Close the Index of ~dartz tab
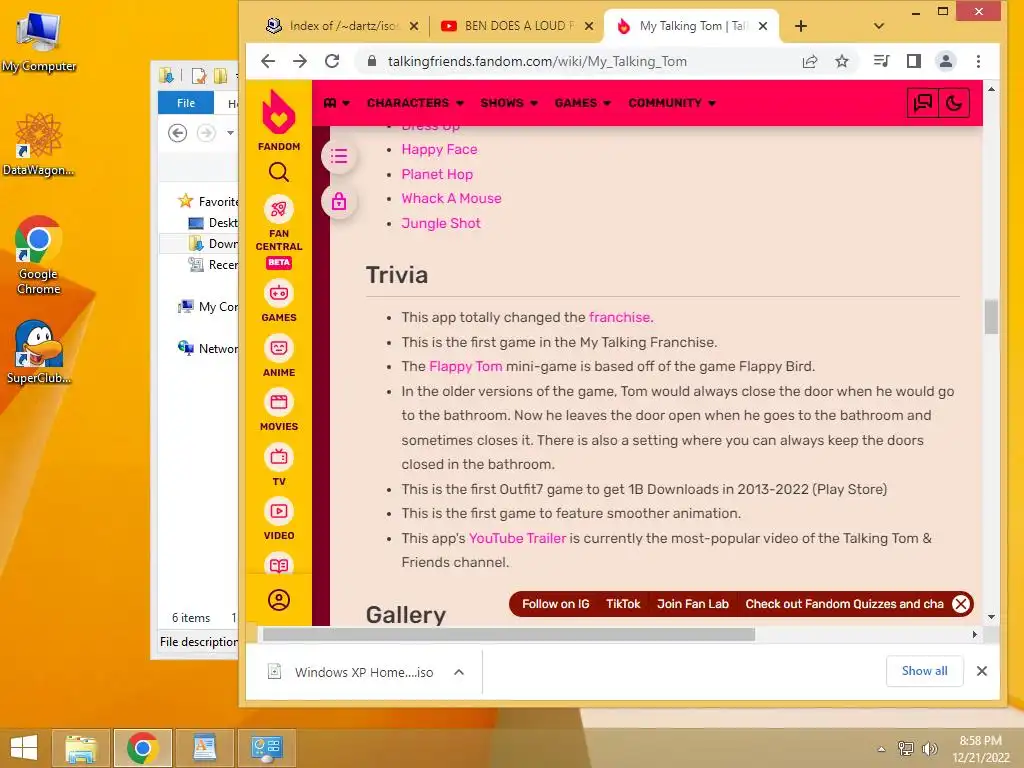Image resolution: width=1024 pixels, height=768 pixels. (414, 26)
